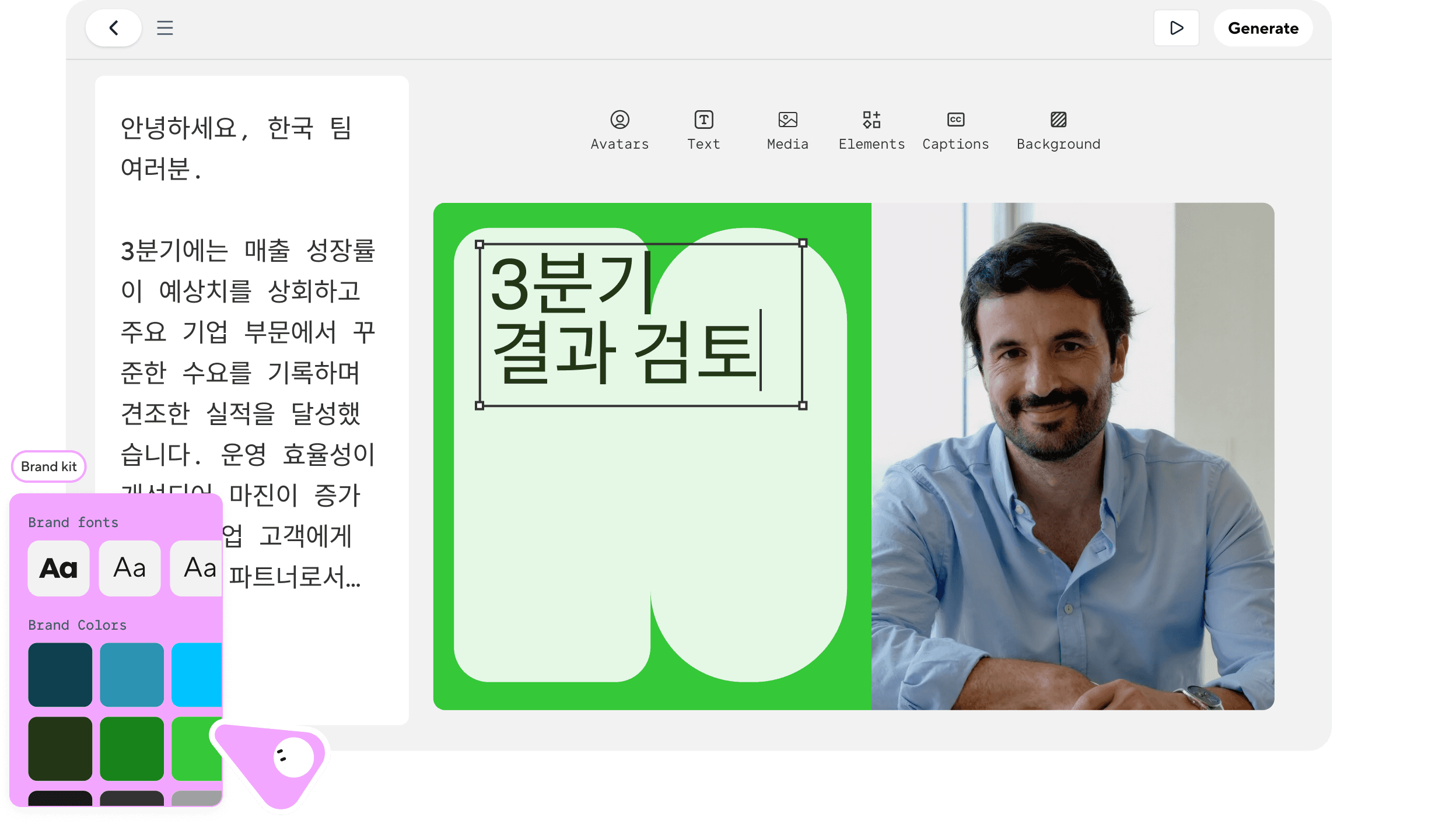Viewport: 1456px width, 828px height.
Task: Pick the forest green brand color
Action: point(132,749)
